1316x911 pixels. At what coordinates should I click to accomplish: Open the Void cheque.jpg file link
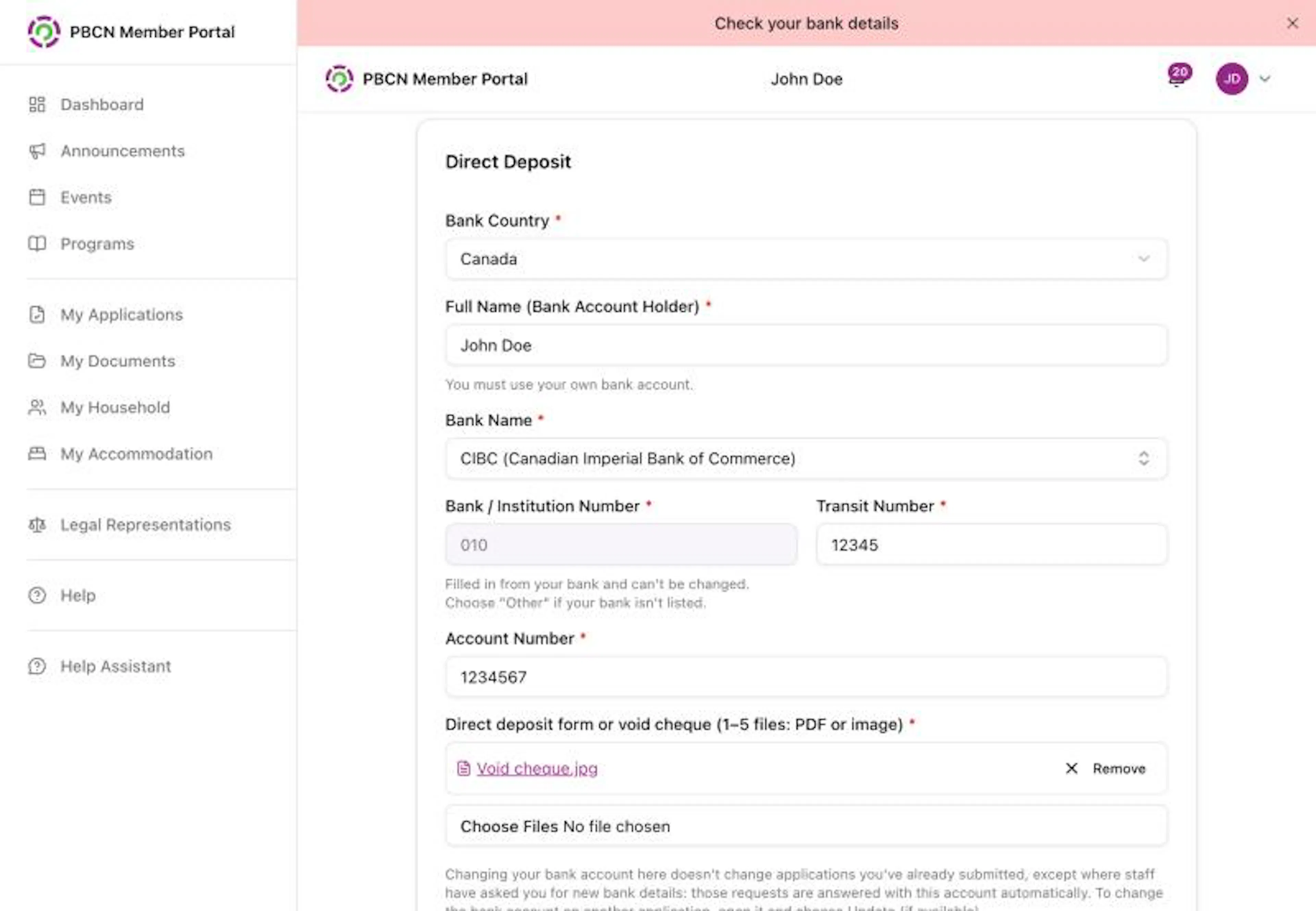(537, 768)
